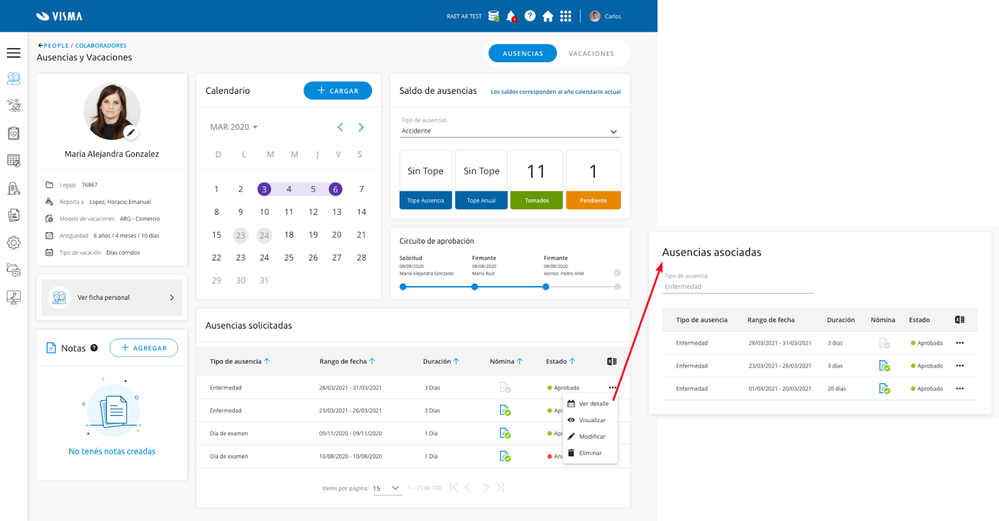Sort by Rango de fecha in solicitadas table

tap(371, 361)
